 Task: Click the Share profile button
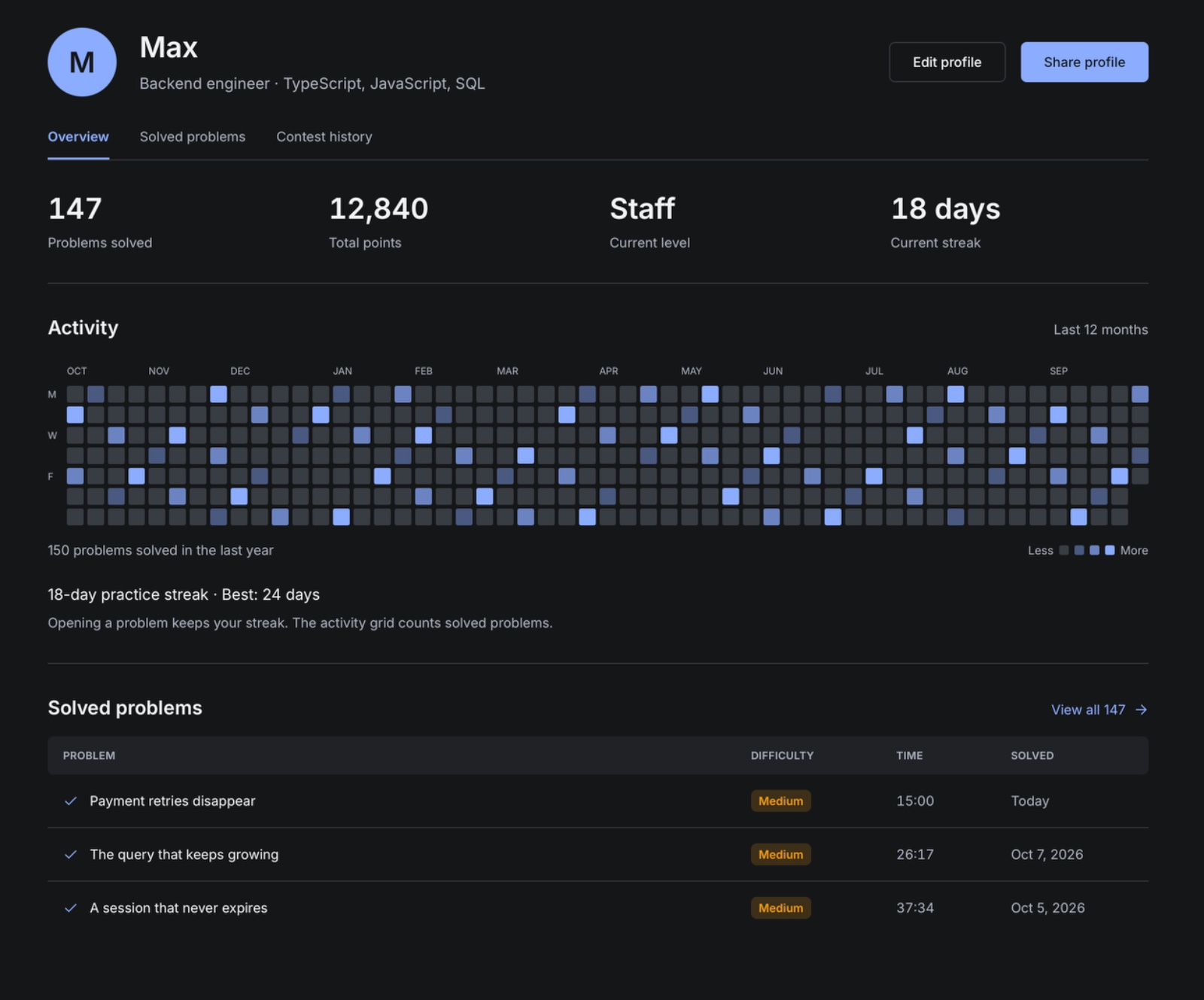pyautogui.click(x=1084, y=62)
